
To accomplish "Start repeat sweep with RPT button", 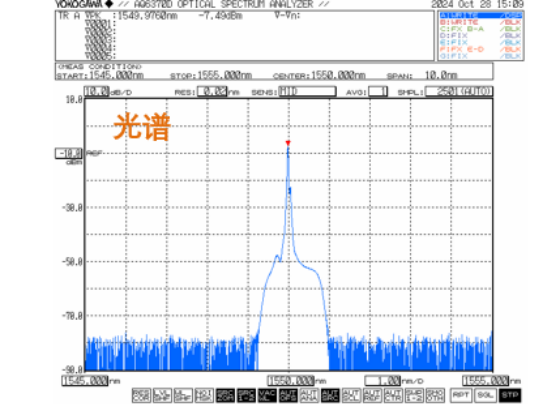I will 461,395.
